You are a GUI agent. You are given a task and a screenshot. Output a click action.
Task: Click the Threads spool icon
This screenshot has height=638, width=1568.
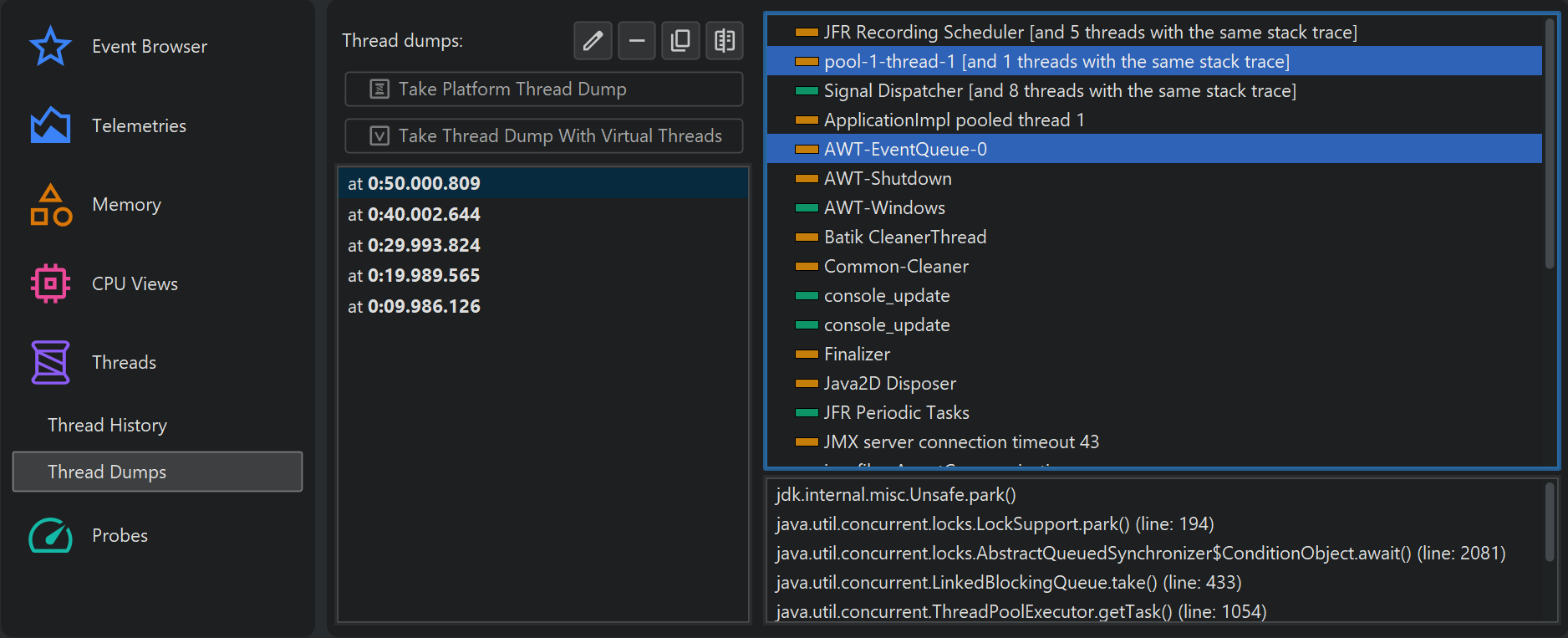pyautogui.click(x=50, y=362)
